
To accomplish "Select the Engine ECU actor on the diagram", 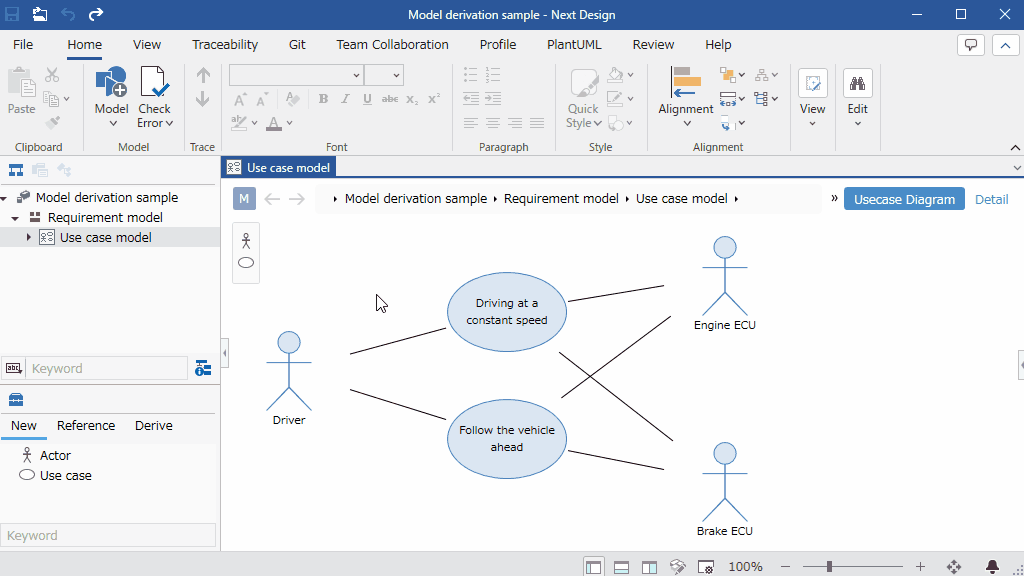I will 725,284.
